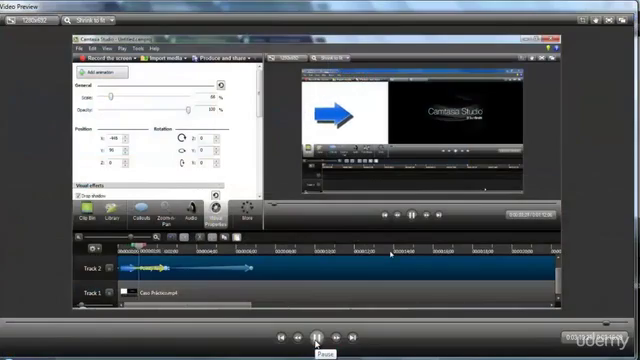Click the timeline Copy icon
640x360 pixels.
click(224, 237)
